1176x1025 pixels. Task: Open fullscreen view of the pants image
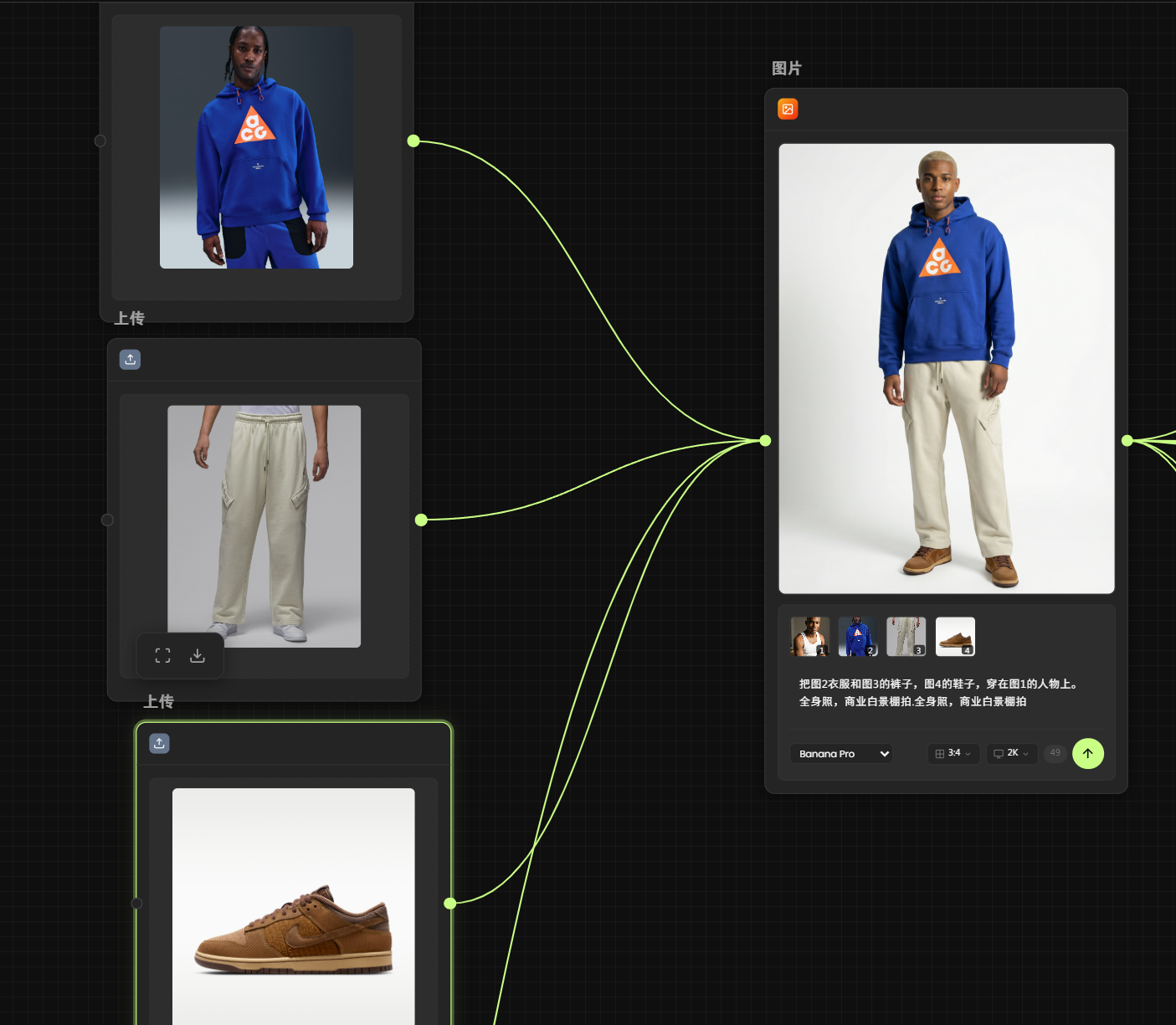(x=163, y=656)
